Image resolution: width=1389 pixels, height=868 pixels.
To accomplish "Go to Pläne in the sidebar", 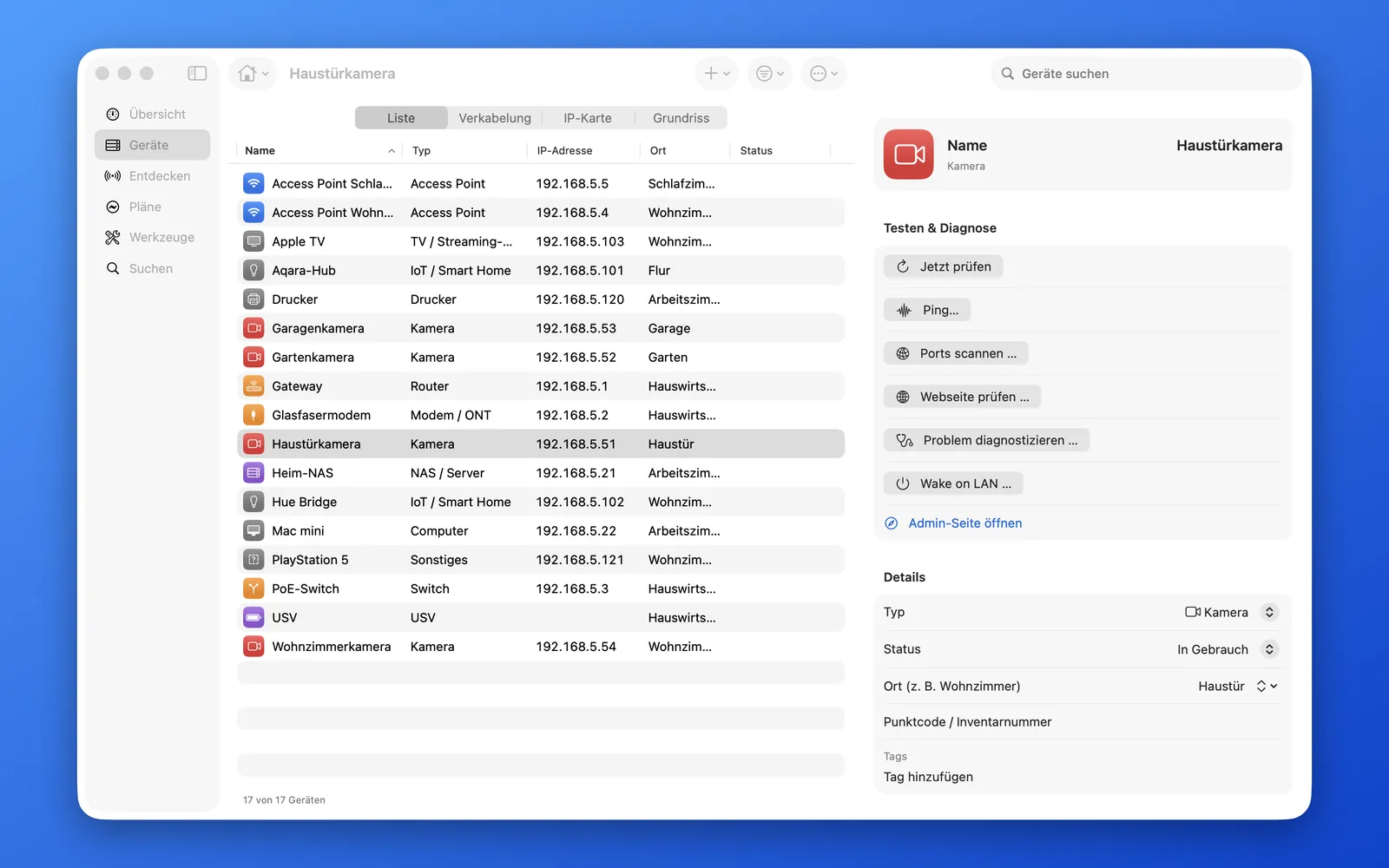I will coord(152,207).
